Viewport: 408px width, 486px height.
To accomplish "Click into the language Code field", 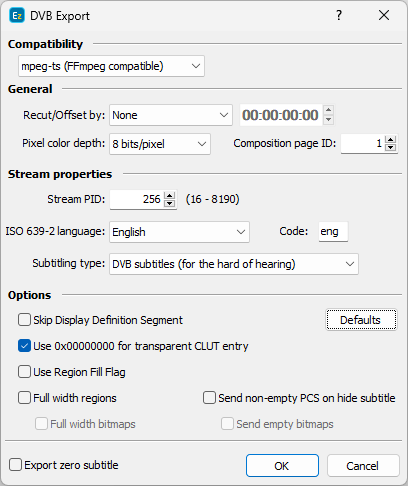I will tap(333, 231).
